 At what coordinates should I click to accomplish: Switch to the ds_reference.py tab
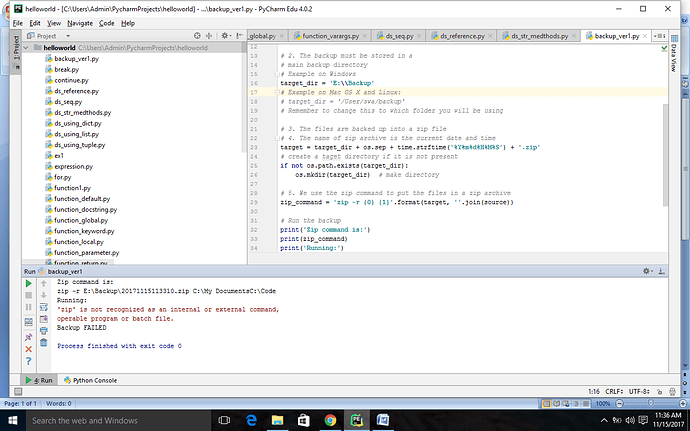coord(461,35)
